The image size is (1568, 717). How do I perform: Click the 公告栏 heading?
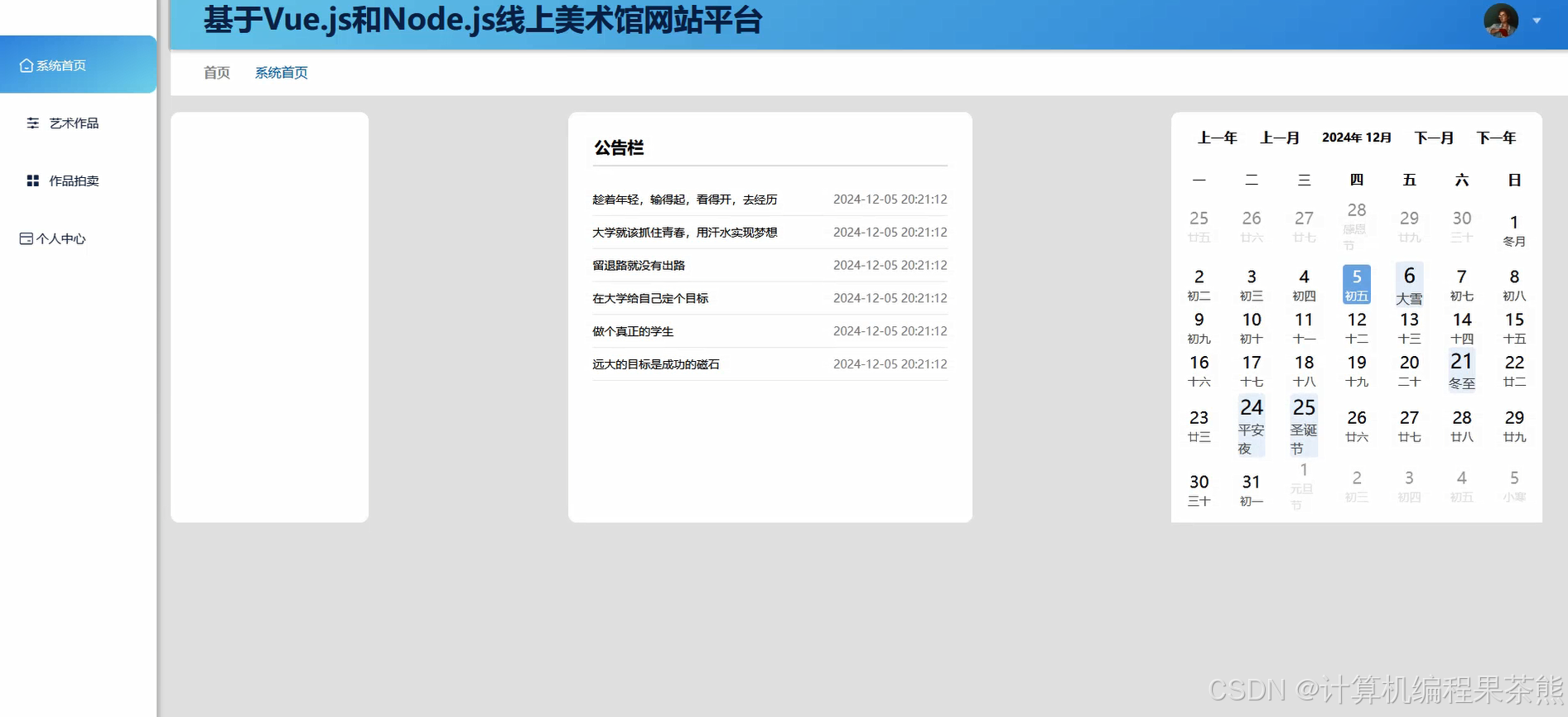pyautogui.click(x=619, y=148)
